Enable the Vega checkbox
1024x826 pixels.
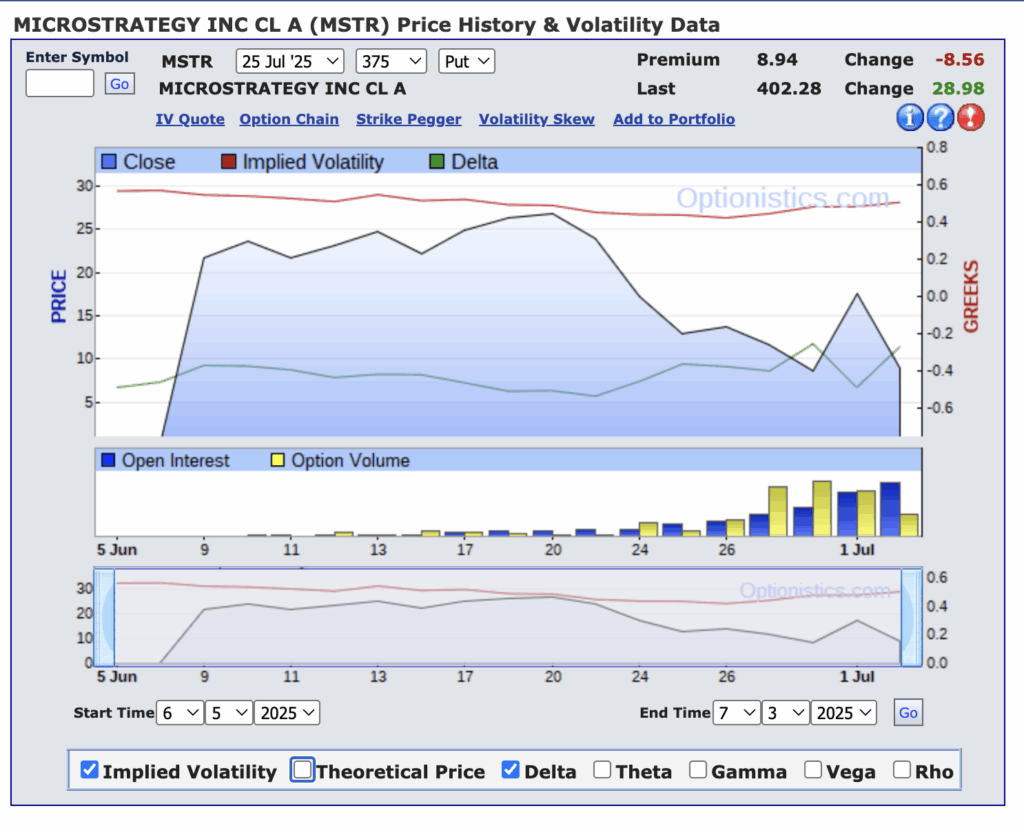coord(812,770)
